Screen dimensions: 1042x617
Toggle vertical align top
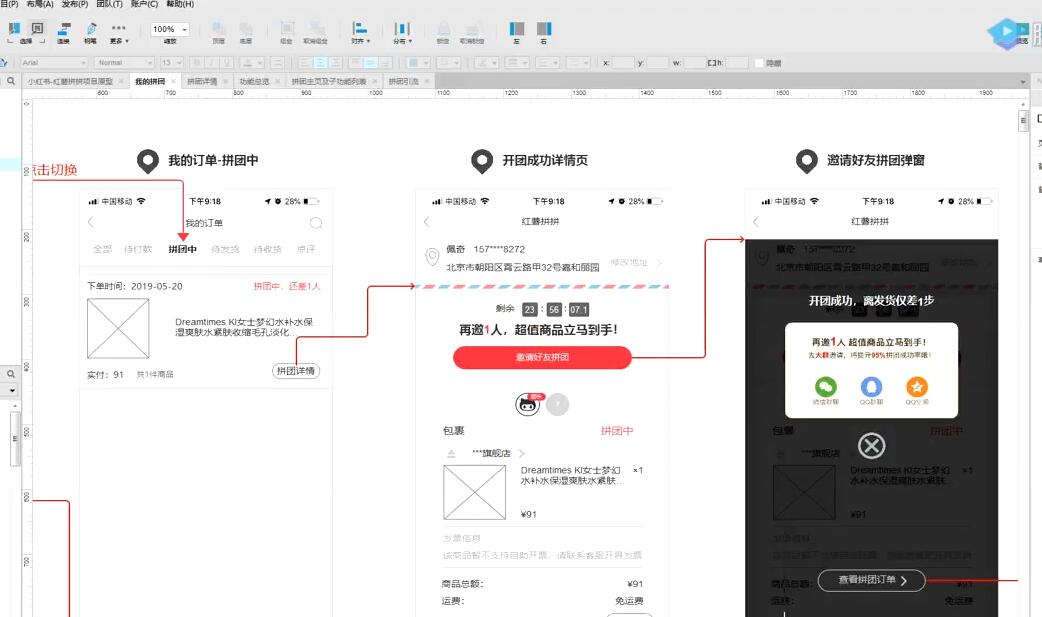pyautogui.click(x=355, y=62)
